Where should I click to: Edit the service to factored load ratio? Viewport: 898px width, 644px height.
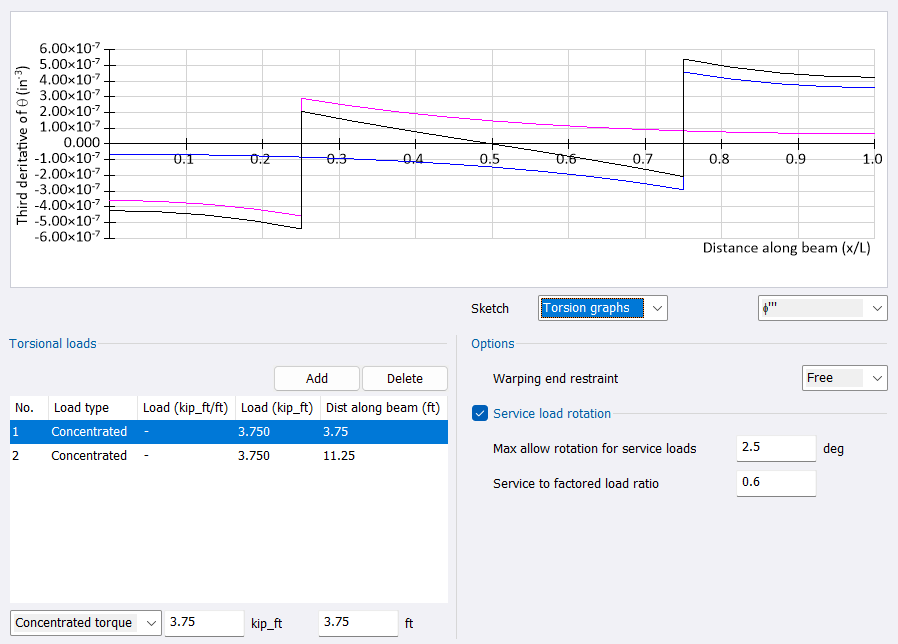775,484
